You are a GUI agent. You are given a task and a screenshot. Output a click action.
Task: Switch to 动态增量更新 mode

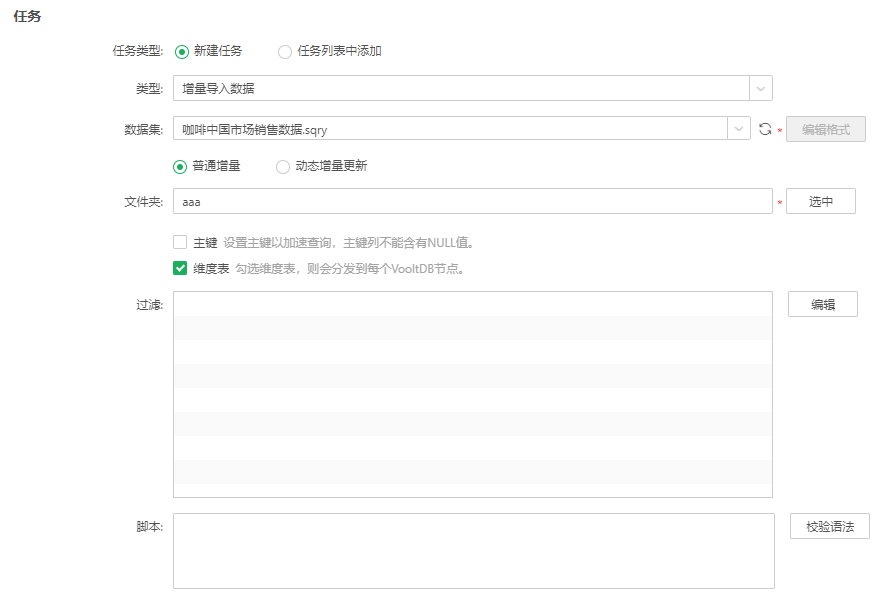tap(284, 167)
